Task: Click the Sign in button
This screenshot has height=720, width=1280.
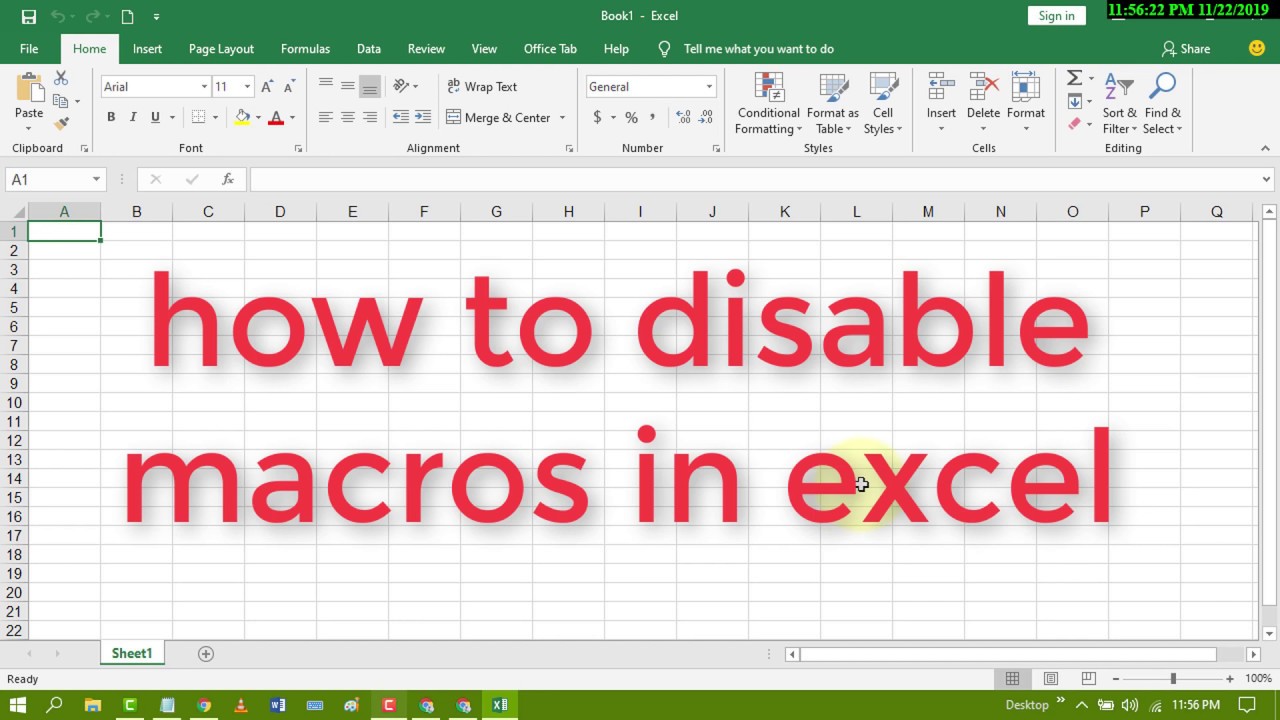Action: (x=1056, y=16)
